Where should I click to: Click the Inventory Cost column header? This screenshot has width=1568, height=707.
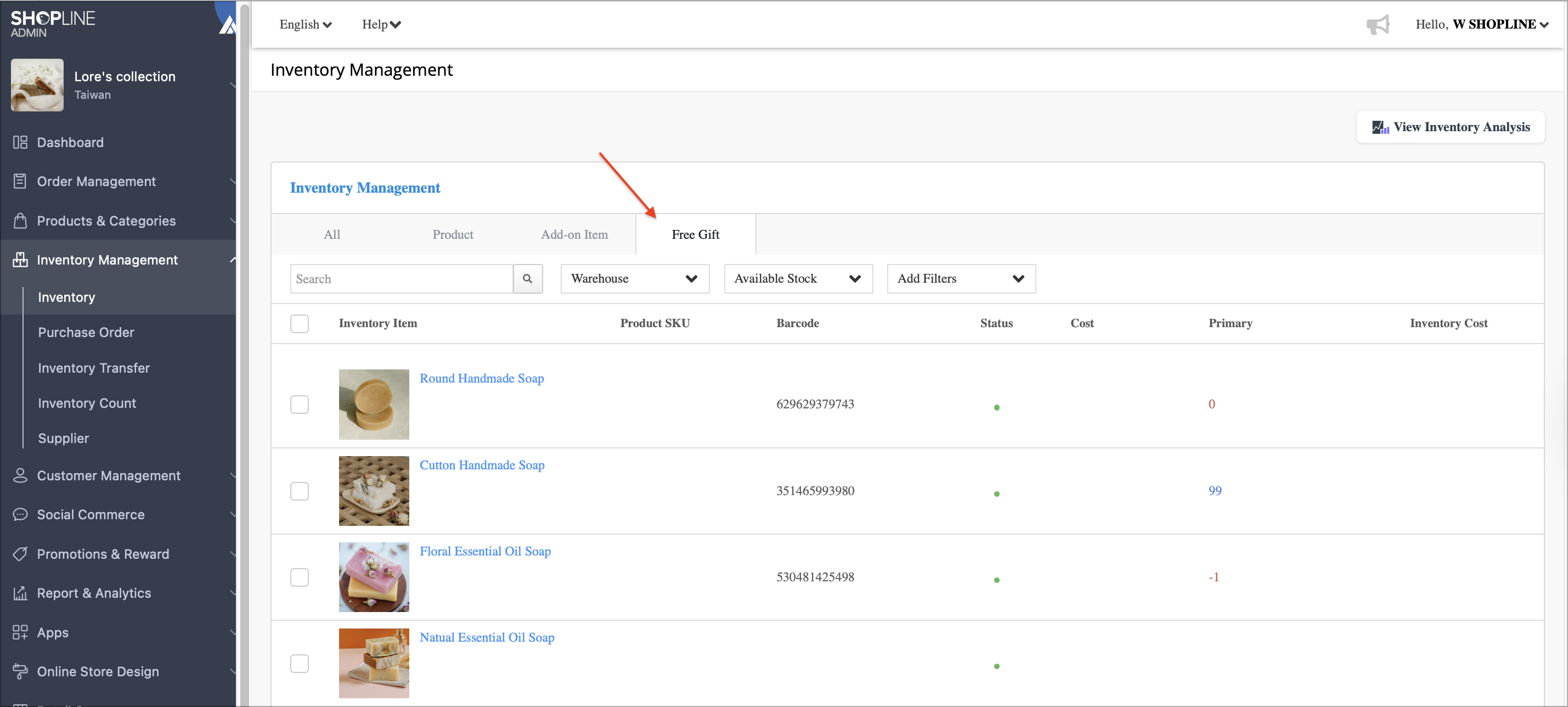click(x=1448, y=323)
